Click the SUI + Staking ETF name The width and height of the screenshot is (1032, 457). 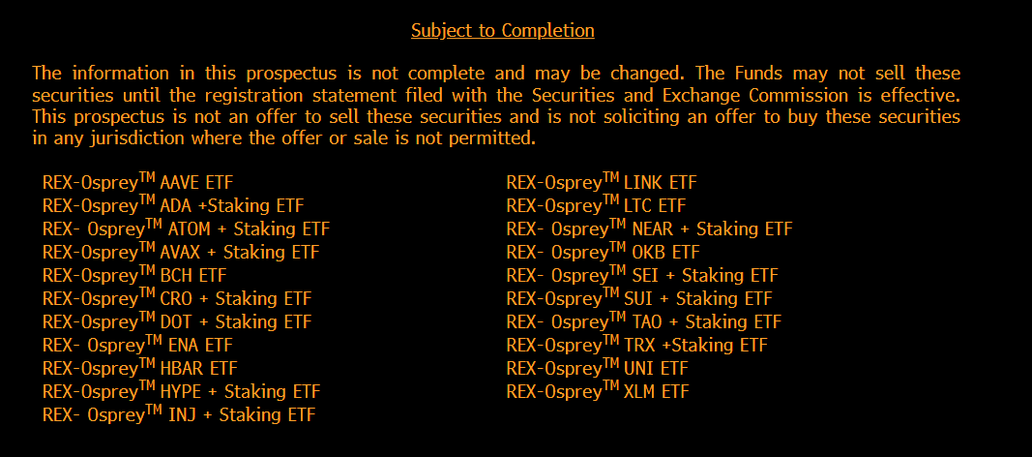point(639,298)
